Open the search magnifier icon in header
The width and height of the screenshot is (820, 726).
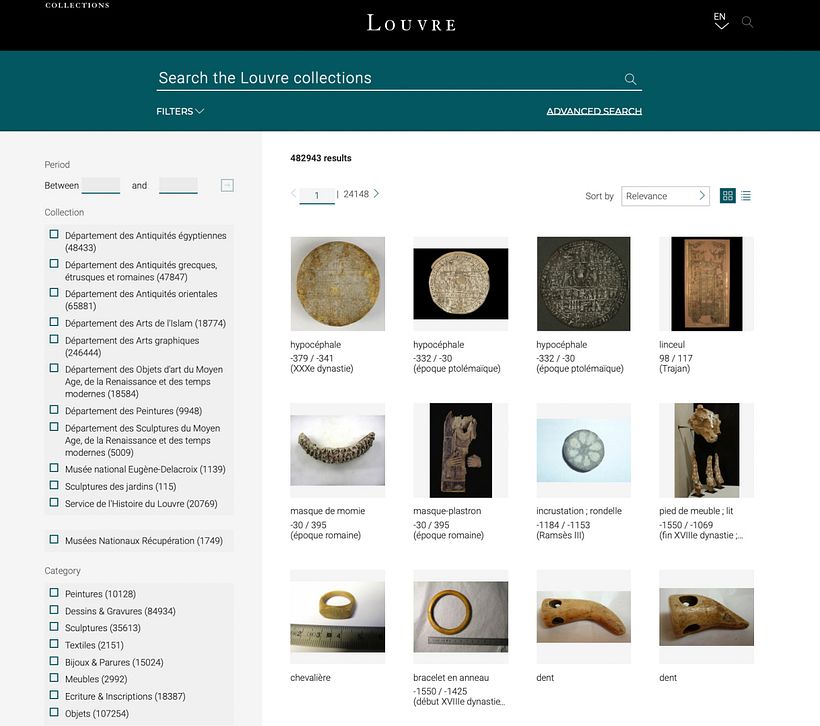[x=747, y=21]
